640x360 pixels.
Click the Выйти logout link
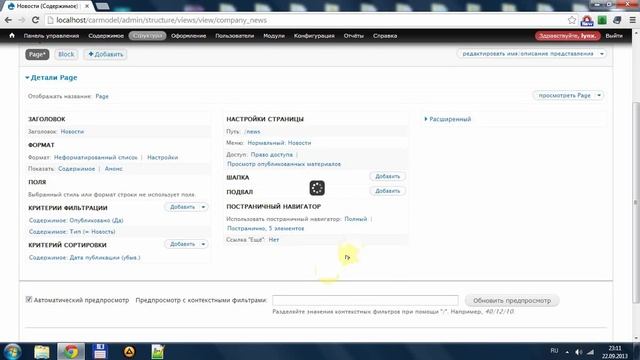coord(614,36)
